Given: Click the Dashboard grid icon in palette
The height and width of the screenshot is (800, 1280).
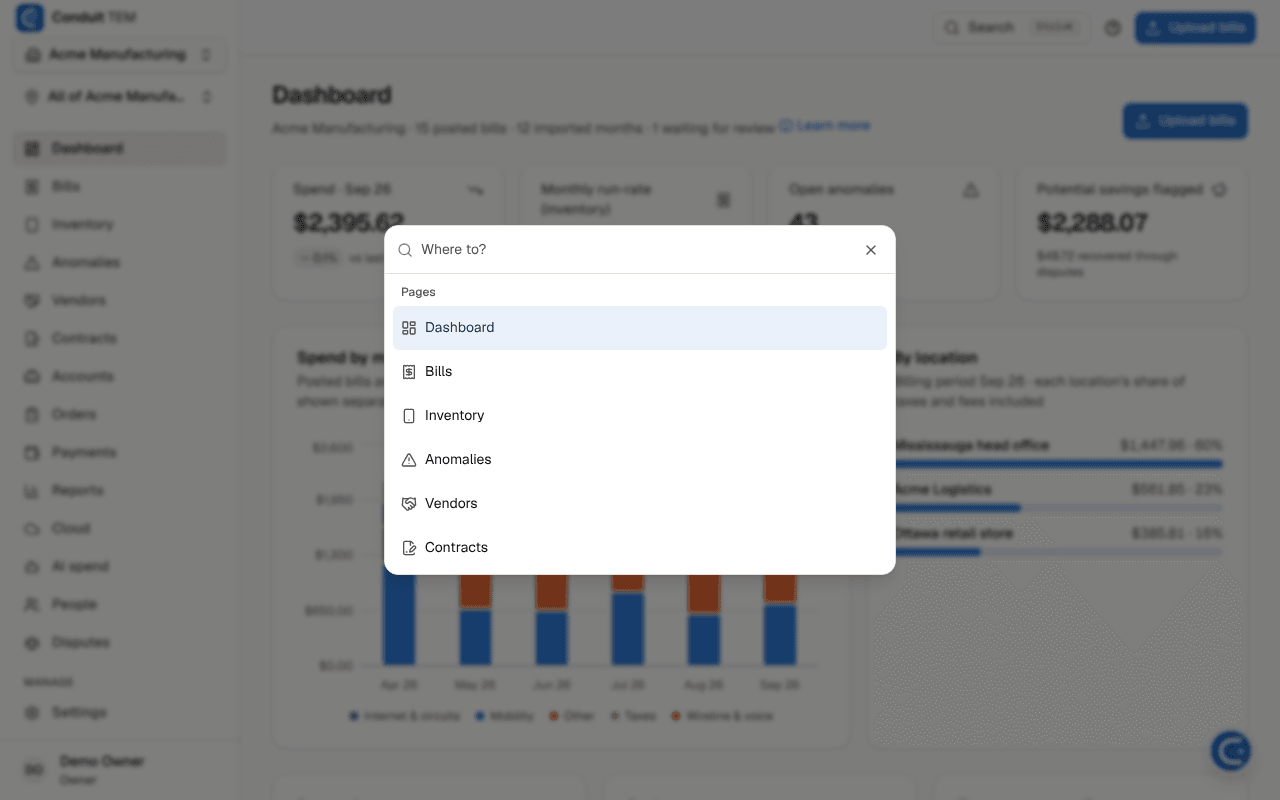Looking at the screenshot, I should (409, 328).
